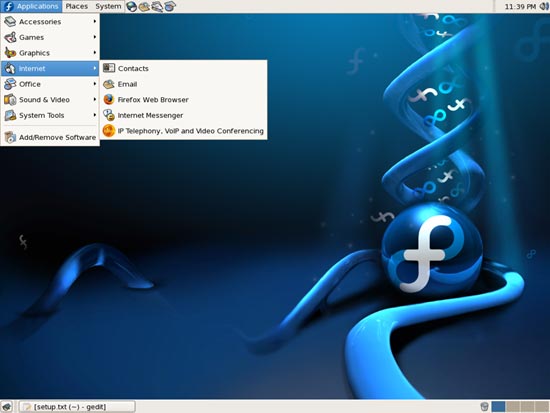Click the show desktop button in bottom panel

click(7, 407)
